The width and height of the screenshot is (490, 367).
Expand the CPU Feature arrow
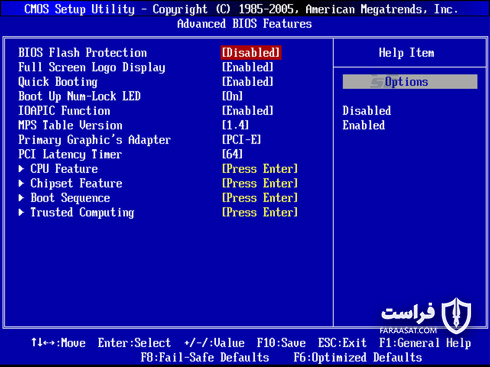pos(21,169)
